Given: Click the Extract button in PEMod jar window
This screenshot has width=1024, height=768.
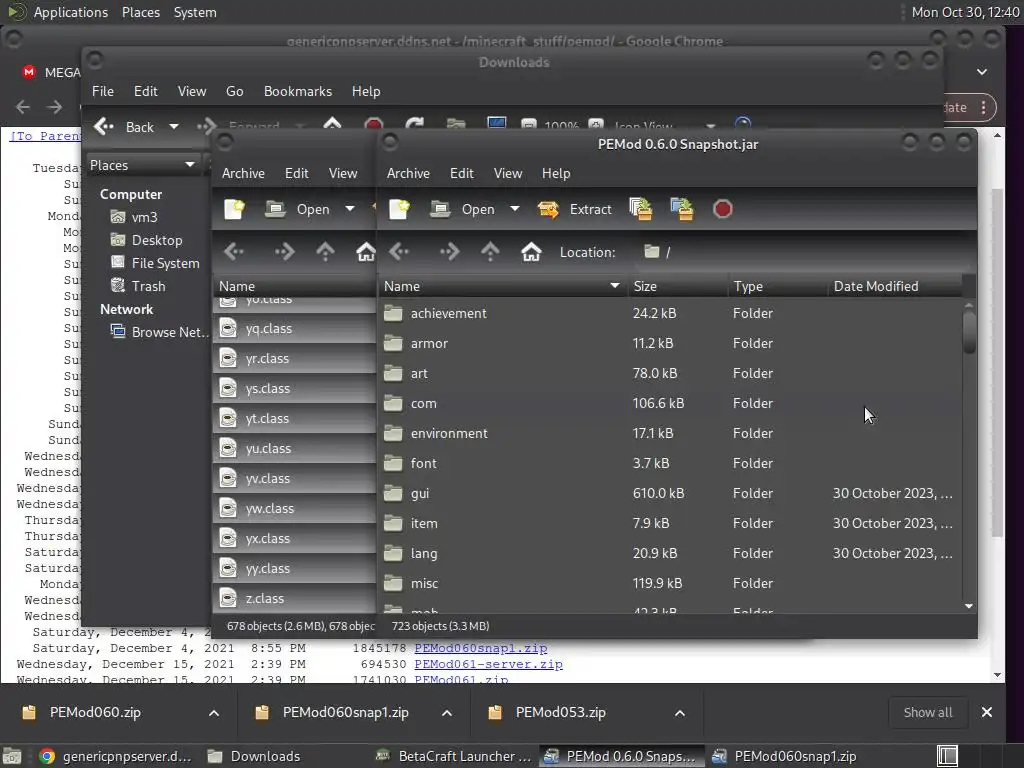Looking at the screenshot, I should pyautogui.click(x=575, y=209).
